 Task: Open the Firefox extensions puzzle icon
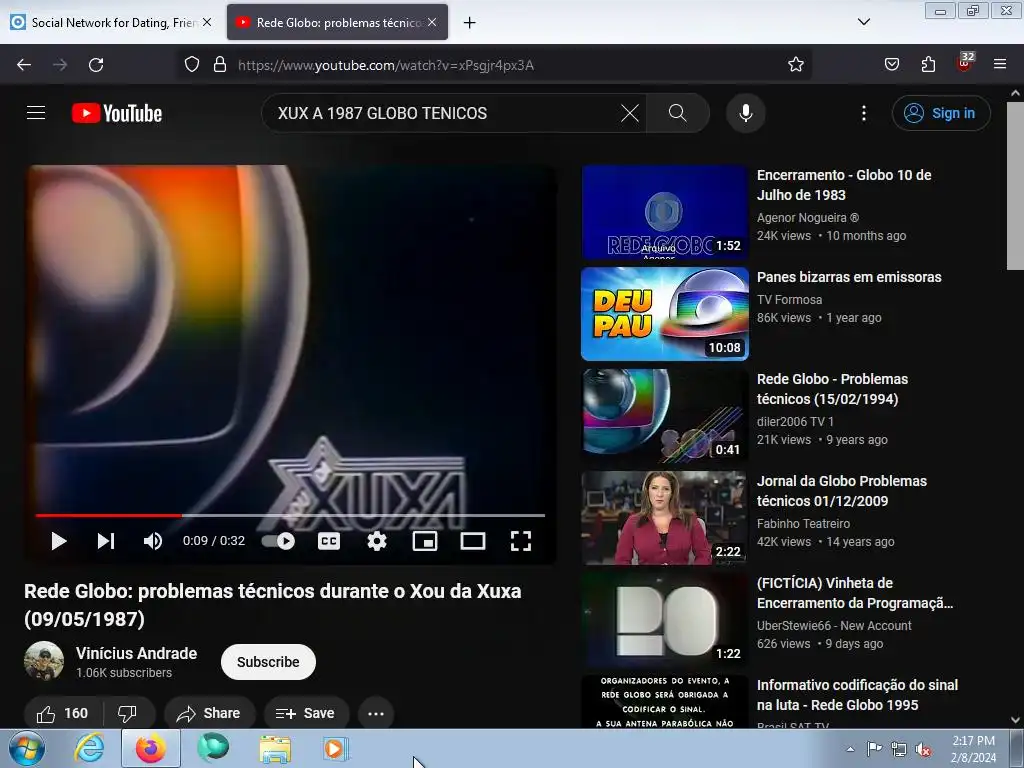click(928, 65)
